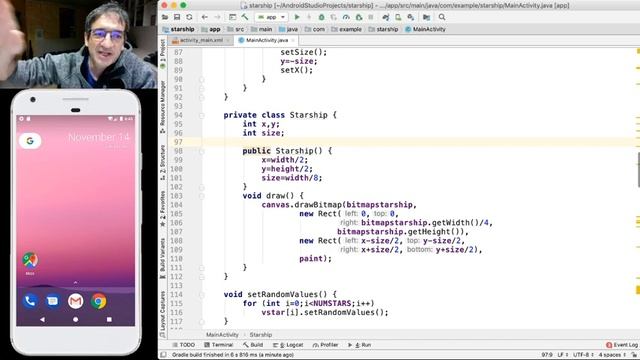Open the Layout Captures side panel
The height and width of the screenshot is (360, 640).
point(162,314)
